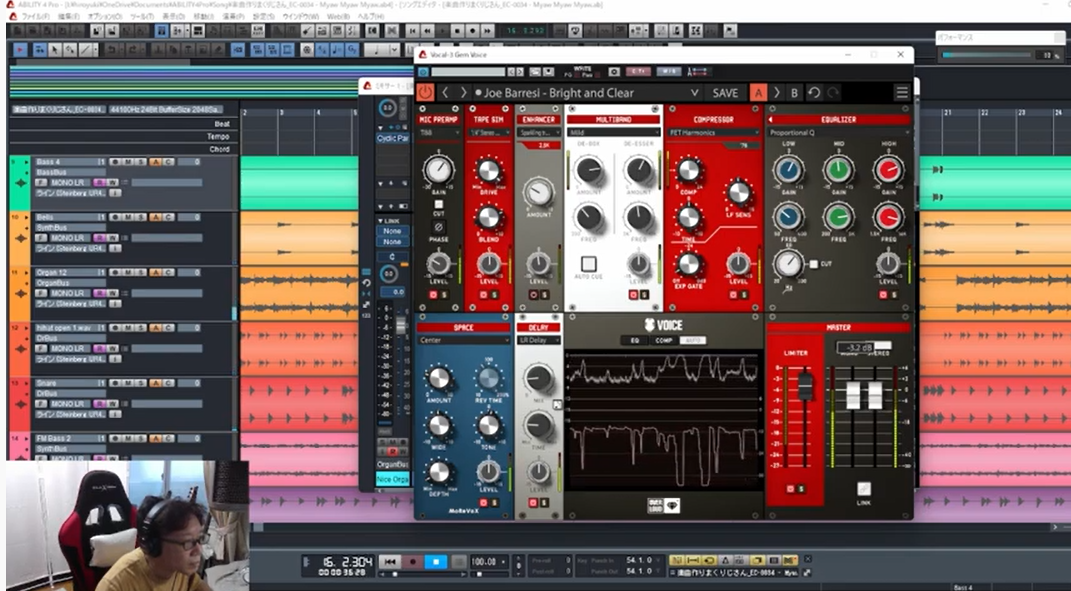Solo the Space reverb module
The image size is (1071, 591).
pyautogui.click(x=494, y=503)
